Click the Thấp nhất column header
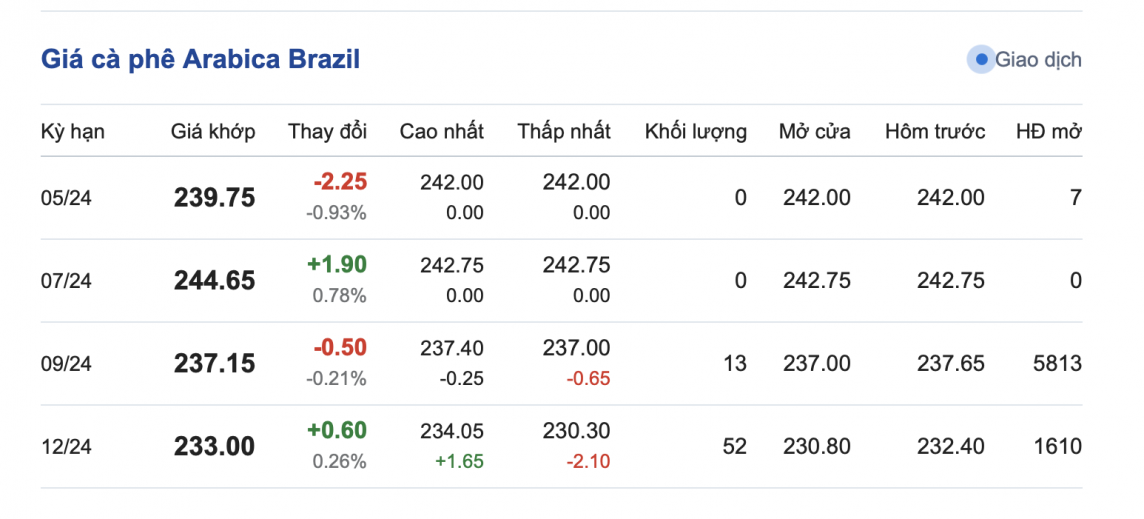Screen dimensions: 1144x519 pyautogui.click(x=564, y=131)
